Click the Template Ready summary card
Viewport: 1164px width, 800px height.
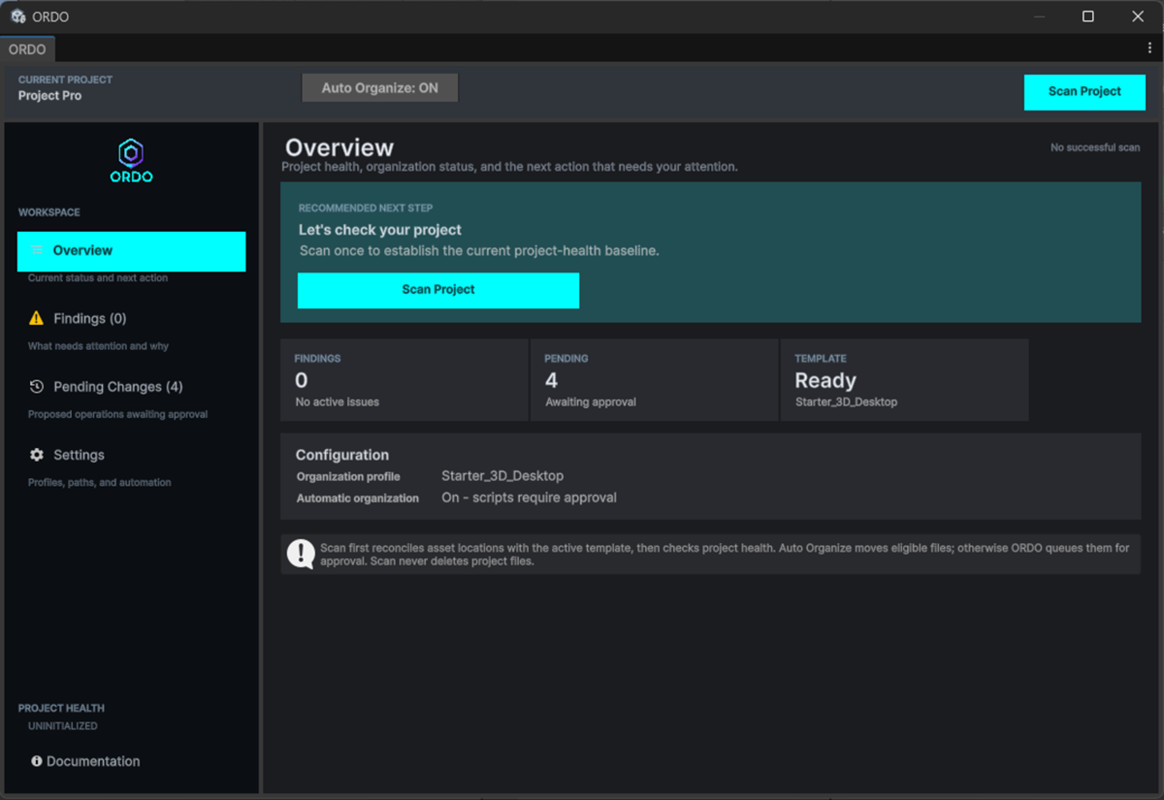904,380
